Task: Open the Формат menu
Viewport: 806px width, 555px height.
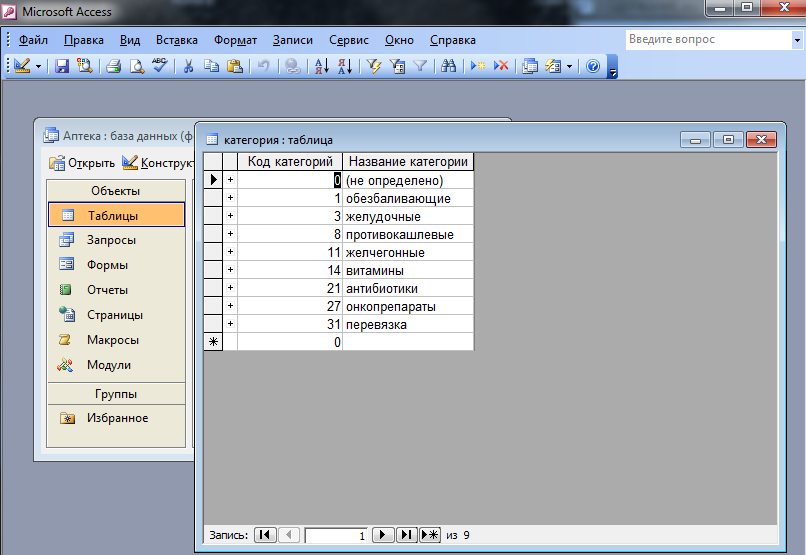Action: [x=235, y=40]
